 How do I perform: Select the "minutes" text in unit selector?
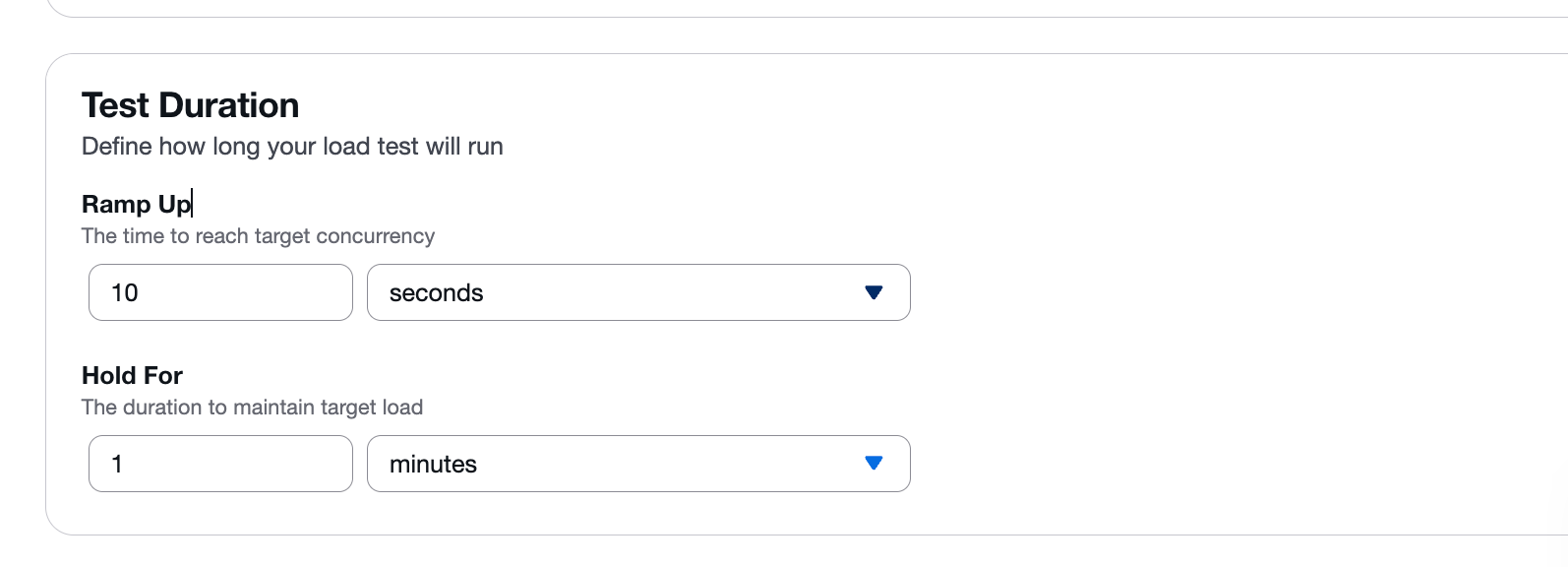(433, 465)
